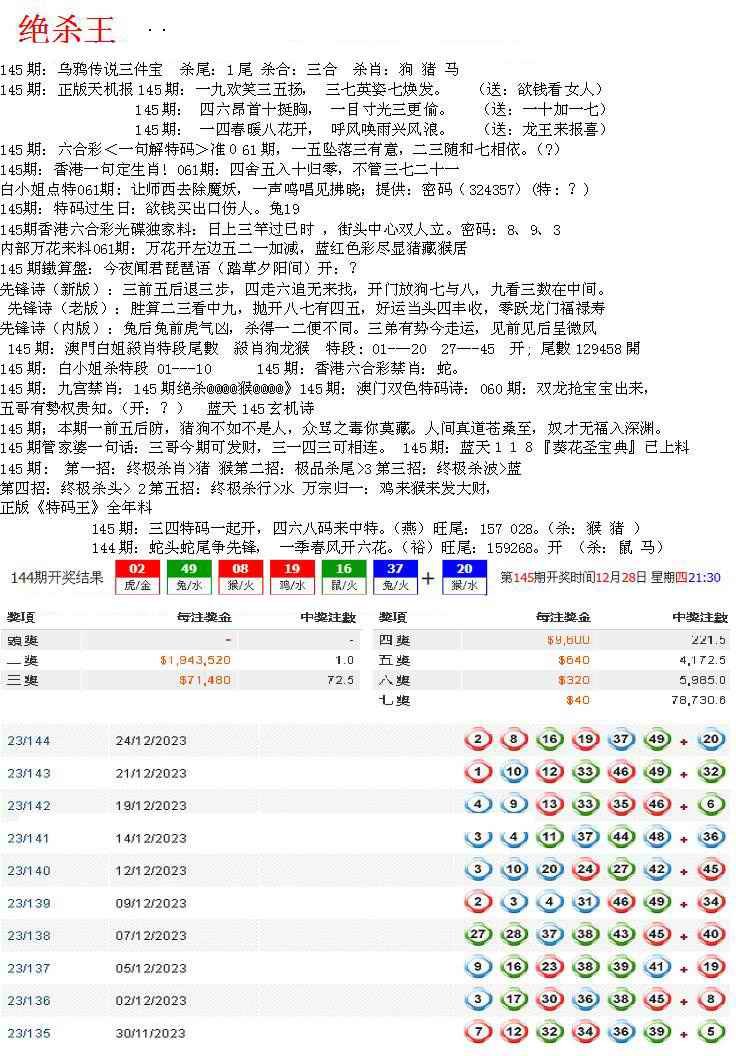Click the blue 20 猴/火 special number box
This screenshot has height=1056, width=736.
pyautogui.click(x=463, y=577)
